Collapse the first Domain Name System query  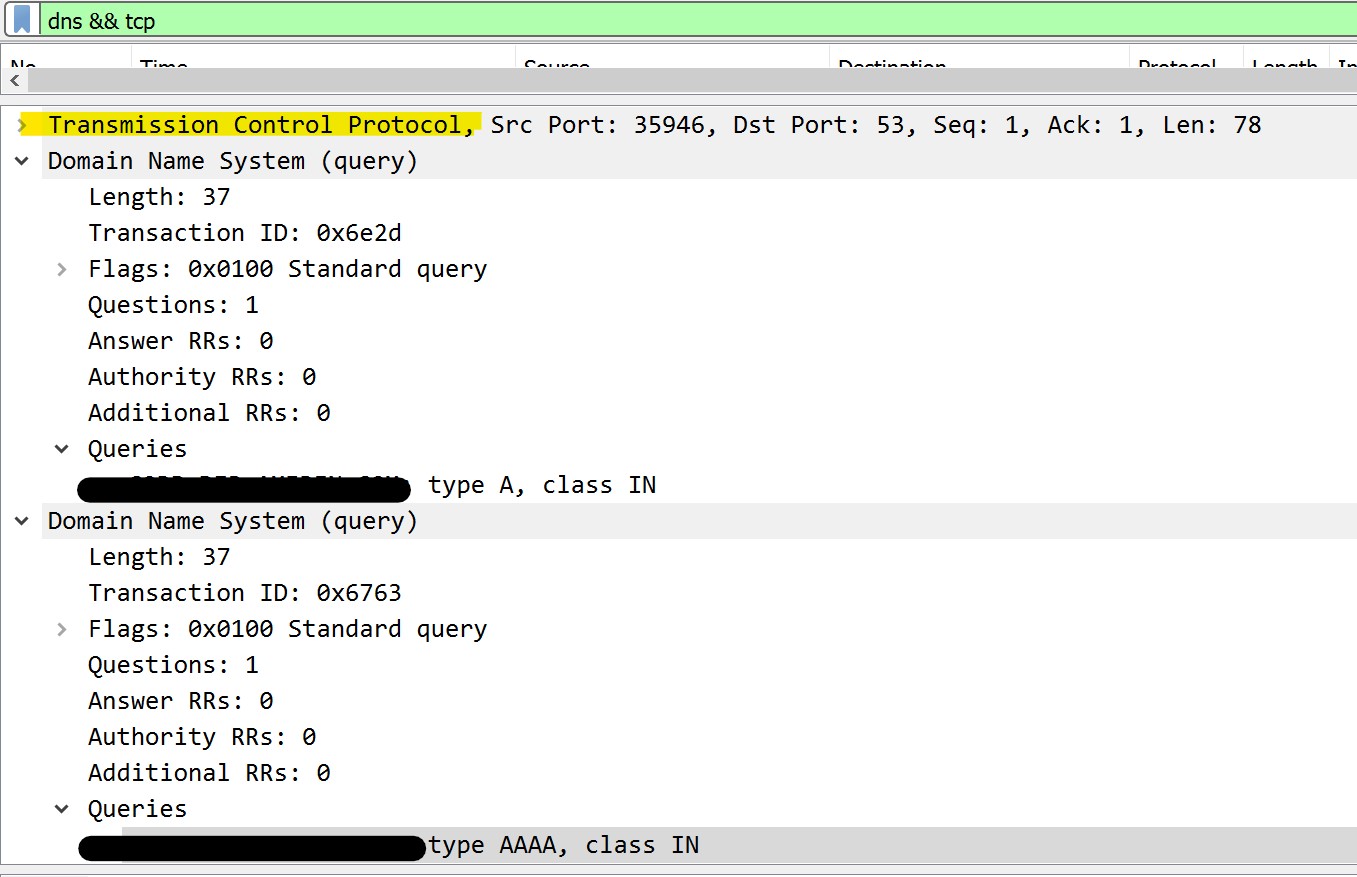22,160
